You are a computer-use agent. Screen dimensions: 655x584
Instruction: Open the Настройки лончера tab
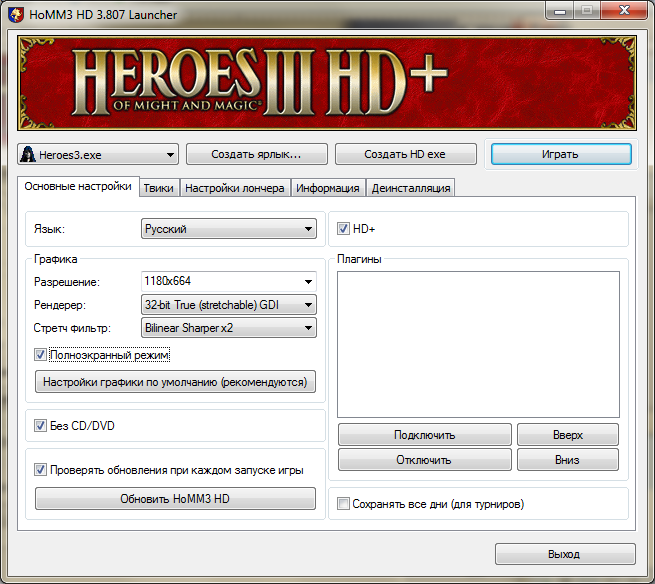click(235, 188)
